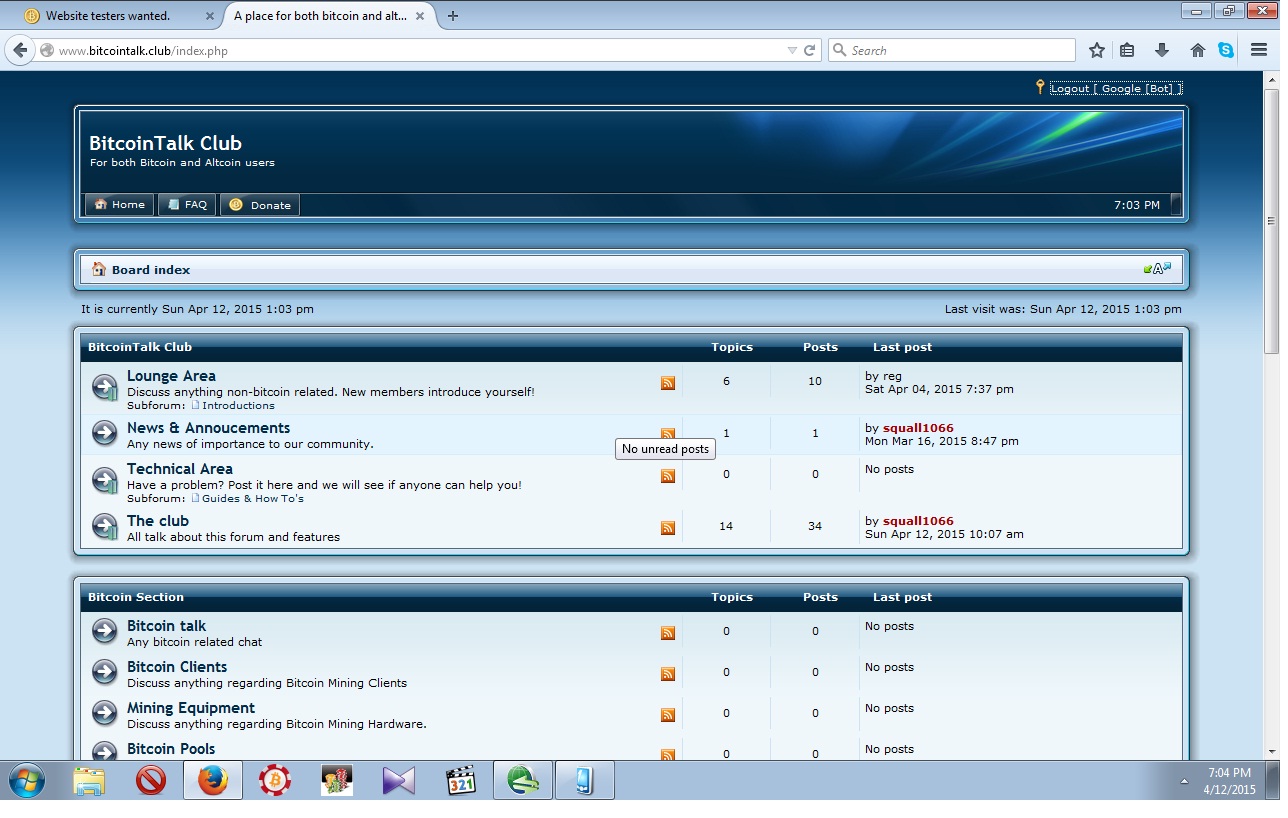
Task: Open the News & Annoucements forum
Action: (208, 428)
